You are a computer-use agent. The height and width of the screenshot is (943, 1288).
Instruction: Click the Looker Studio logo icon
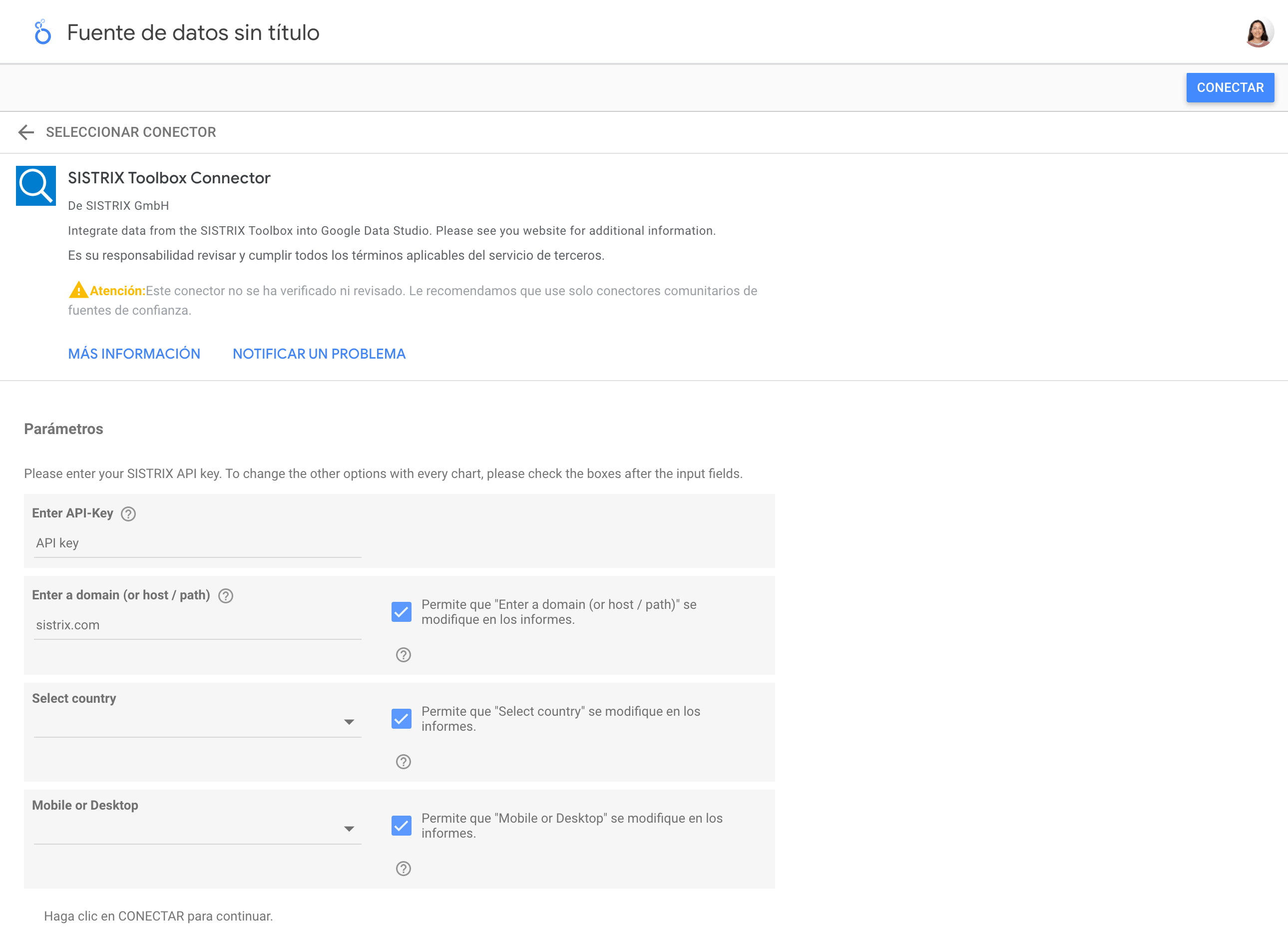(42, 32)
